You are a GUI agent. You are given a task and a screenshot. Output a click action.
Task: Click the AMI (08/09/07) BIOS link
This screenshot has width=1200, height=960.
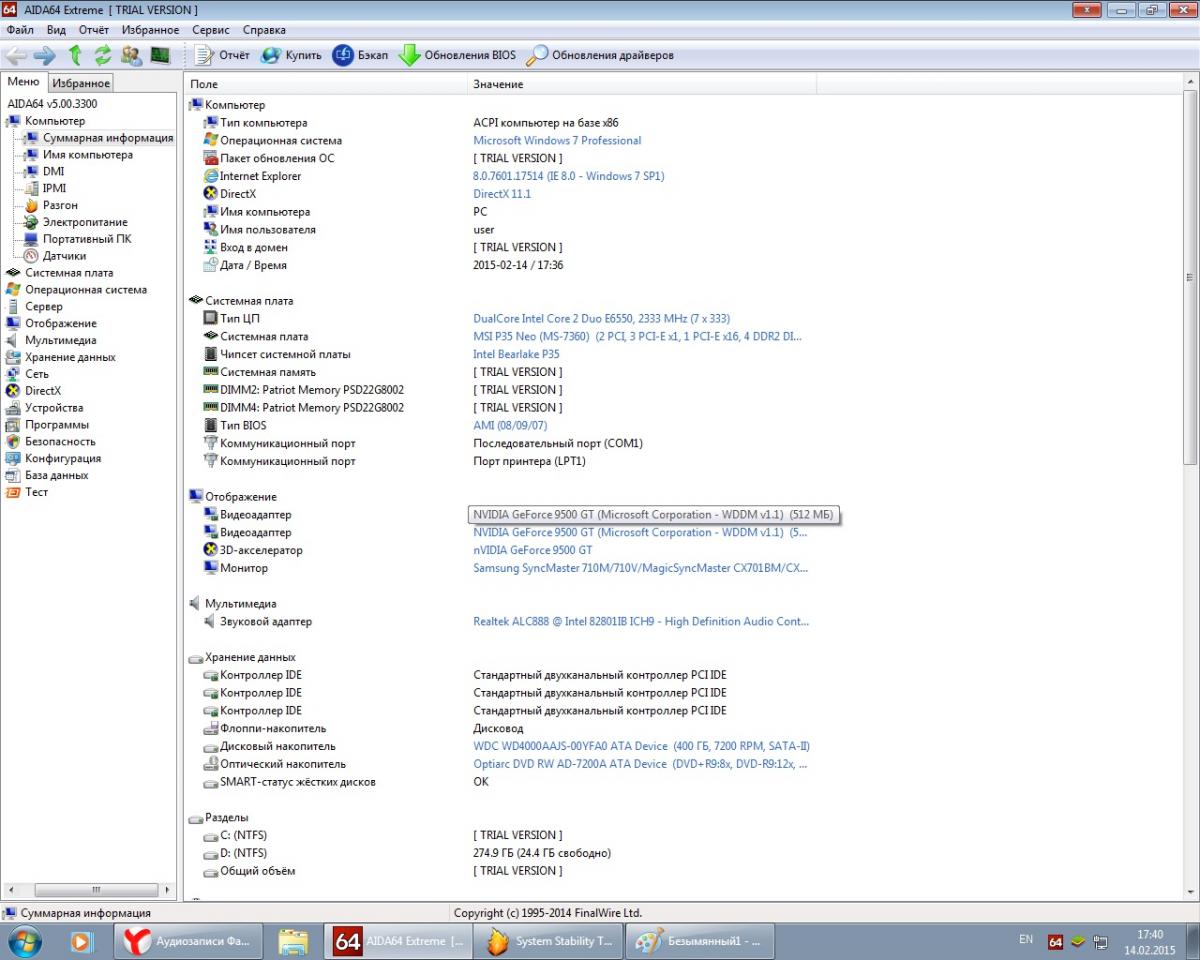click(x=510, y=426)
